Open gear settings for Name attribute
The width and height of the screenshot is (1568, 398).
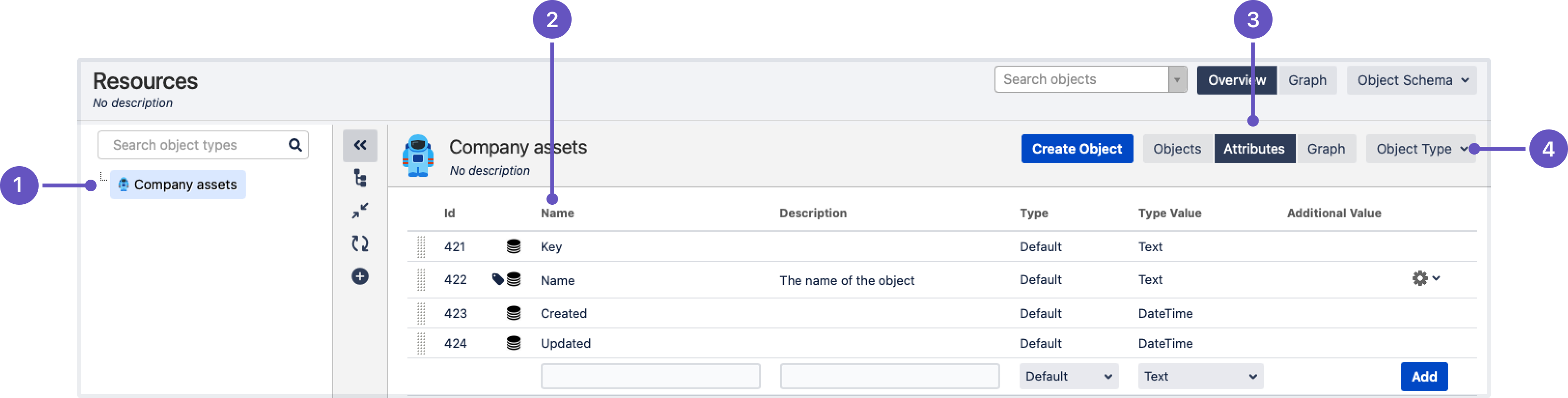tap(1425, 279)
